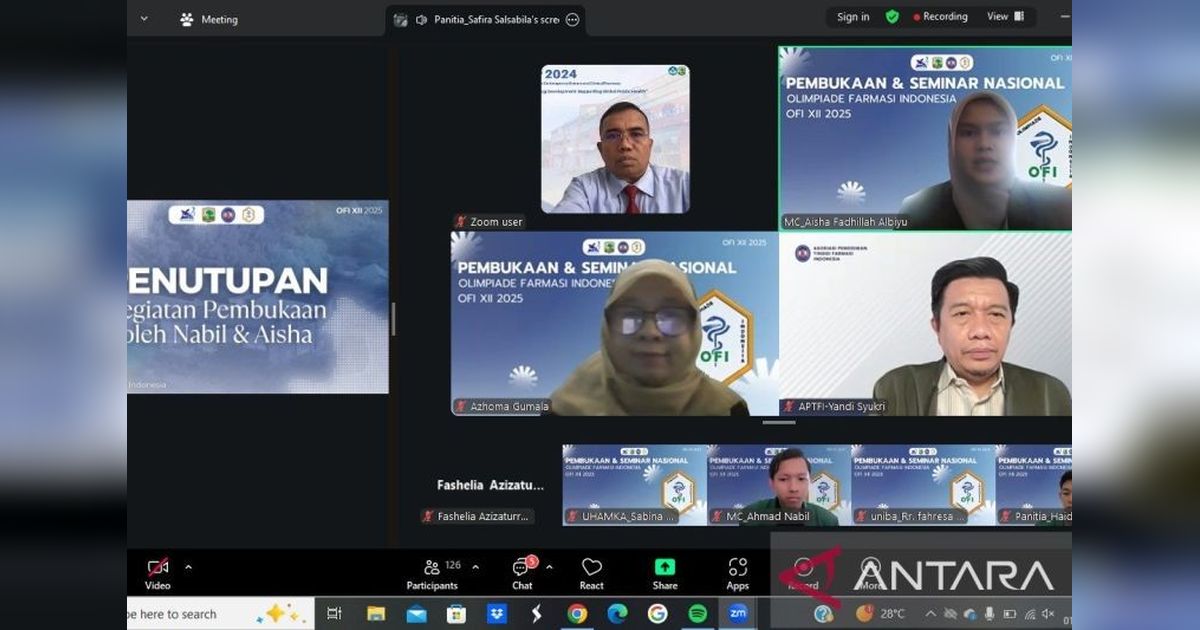Open Spotify from the taskbar

click(697, 614)
